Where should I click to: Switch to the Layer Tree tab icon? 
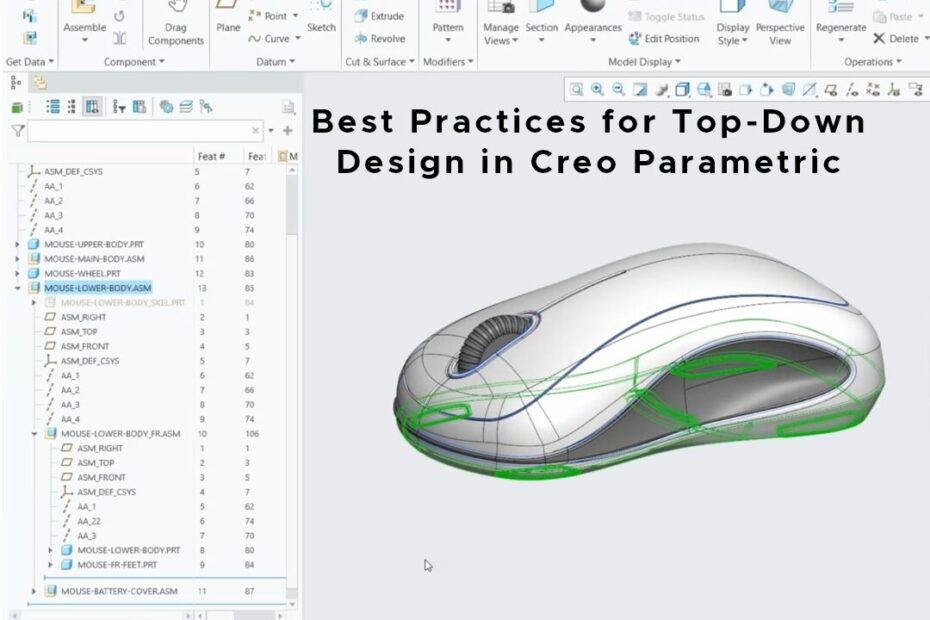pos(40,82)
